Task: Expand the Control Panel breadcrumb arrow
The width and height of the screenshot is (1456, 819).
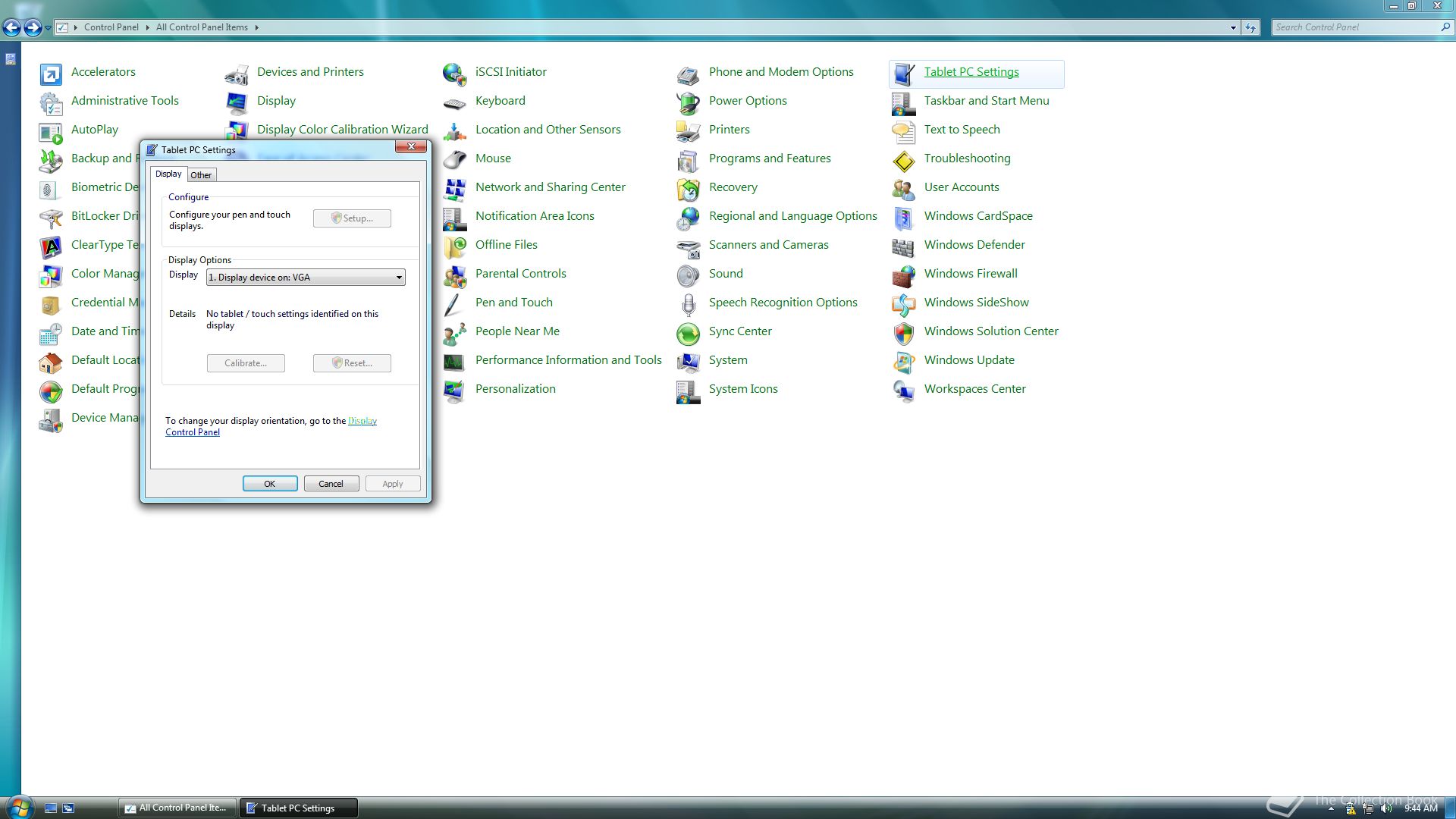Action: 147,27
